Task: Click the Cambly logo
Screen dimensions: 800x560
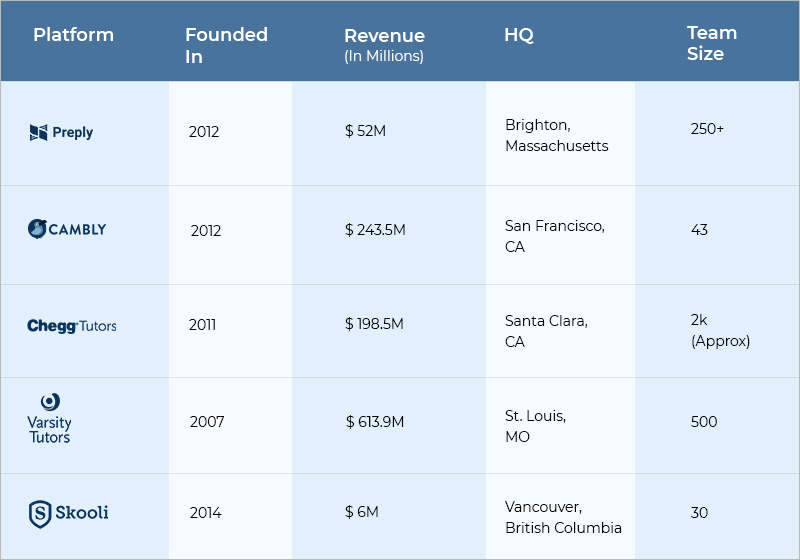Action: coord(67,229)
